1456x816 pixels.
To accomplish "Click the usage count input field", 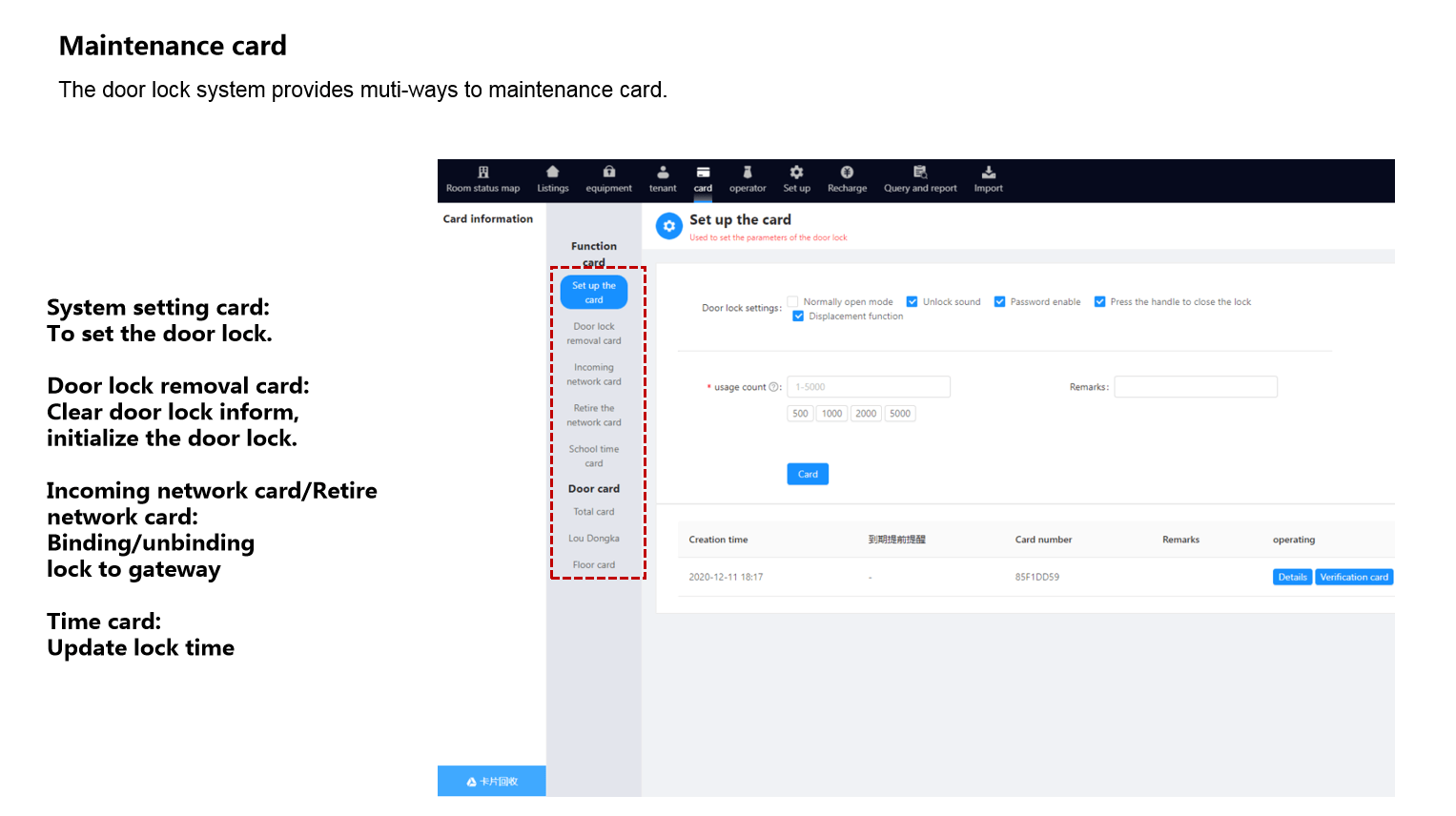I will (x=868, y=387).
